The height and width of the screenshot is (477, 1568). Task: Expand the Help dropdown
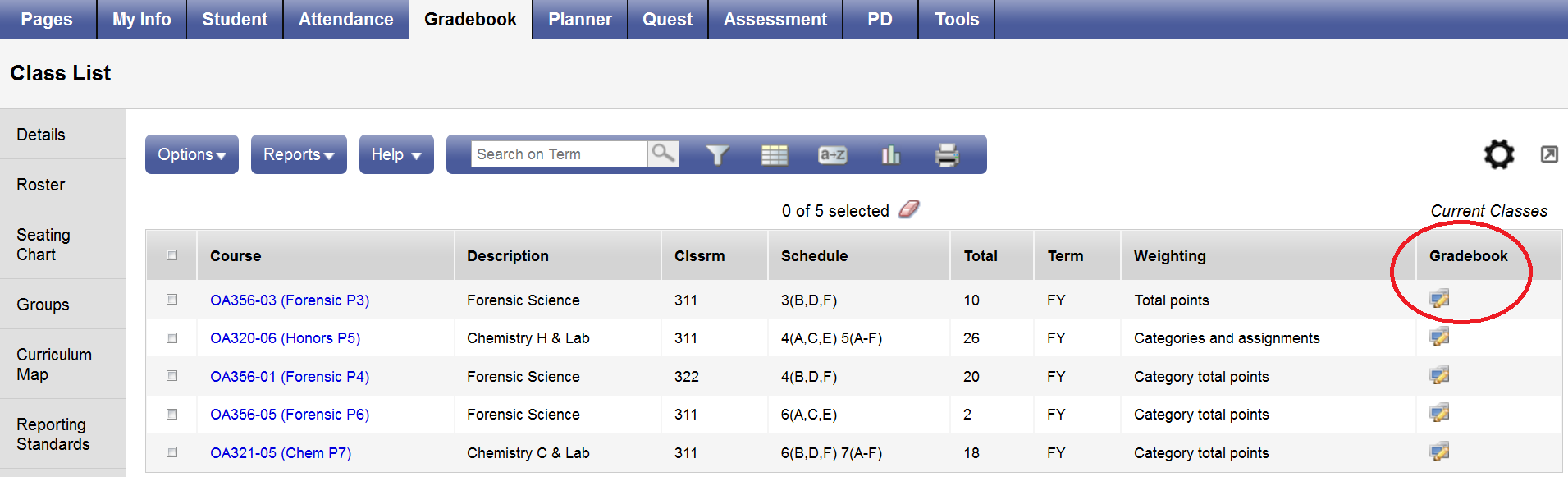point(395,154)
